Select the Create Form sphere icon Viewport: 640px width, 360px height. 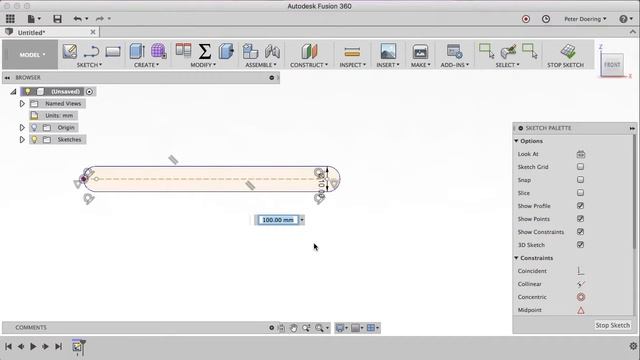click(158, 51)
